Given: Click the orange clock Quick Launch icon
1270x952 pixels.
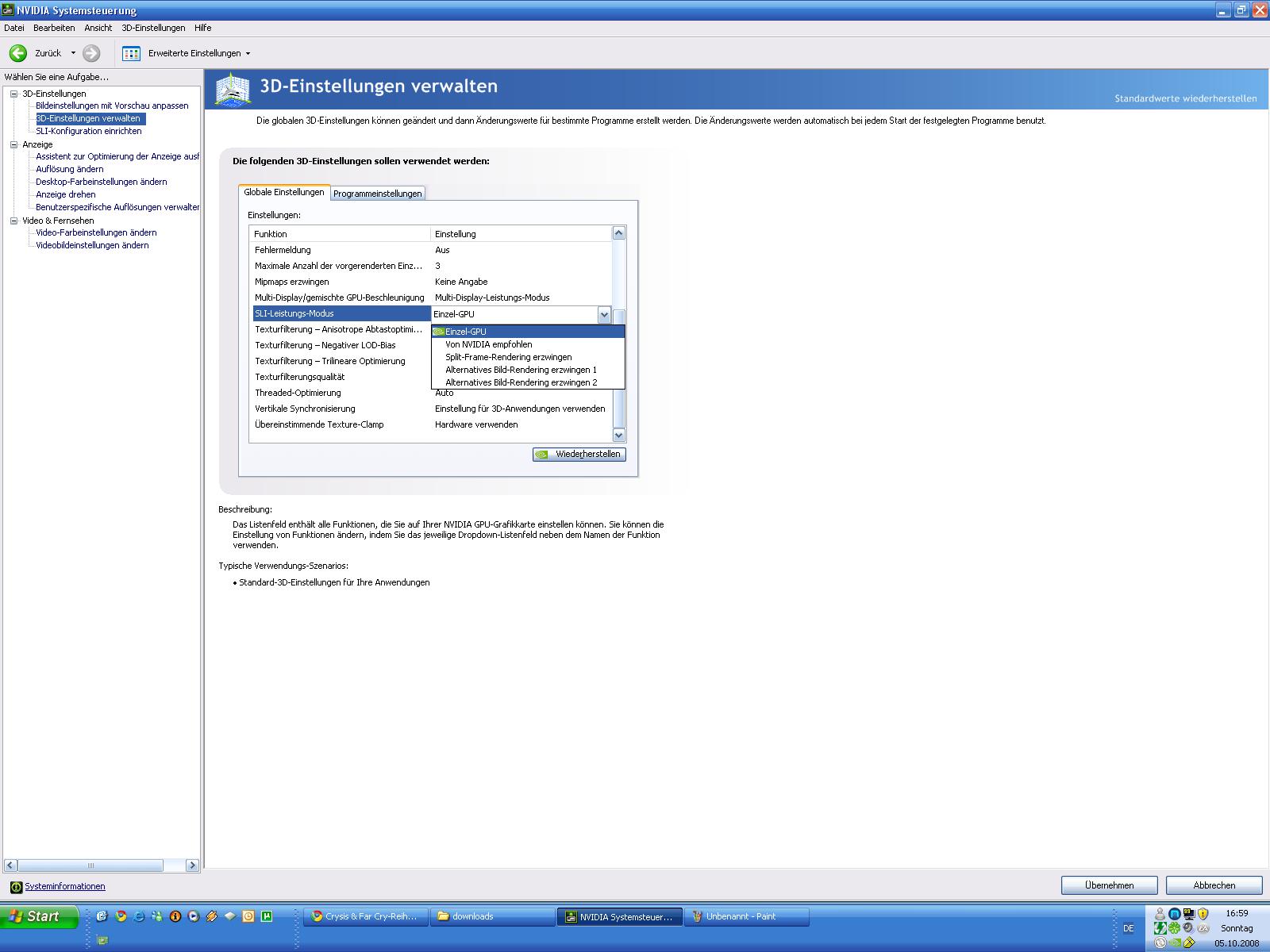Looking at the screenshot, I should [248, 916].
